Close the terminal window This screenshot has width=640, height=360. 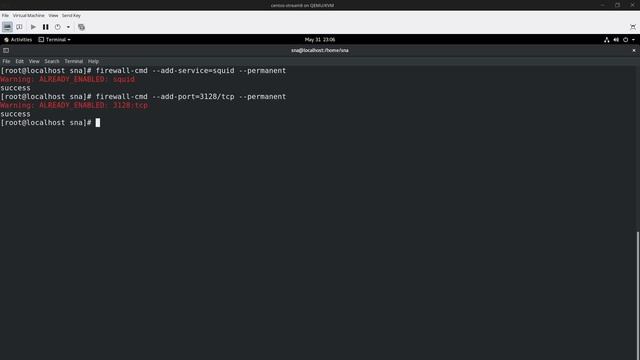pos(633,51)
